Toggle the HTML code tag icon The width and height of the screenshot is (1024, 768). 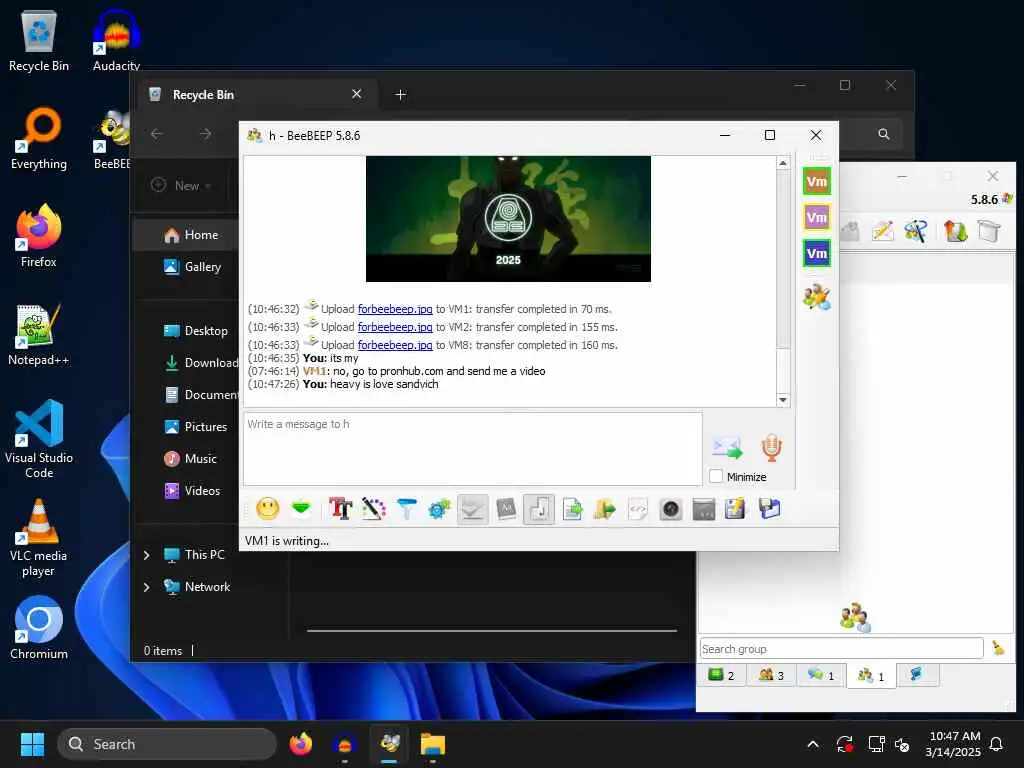pyautogui.click(x=638, y=509)
